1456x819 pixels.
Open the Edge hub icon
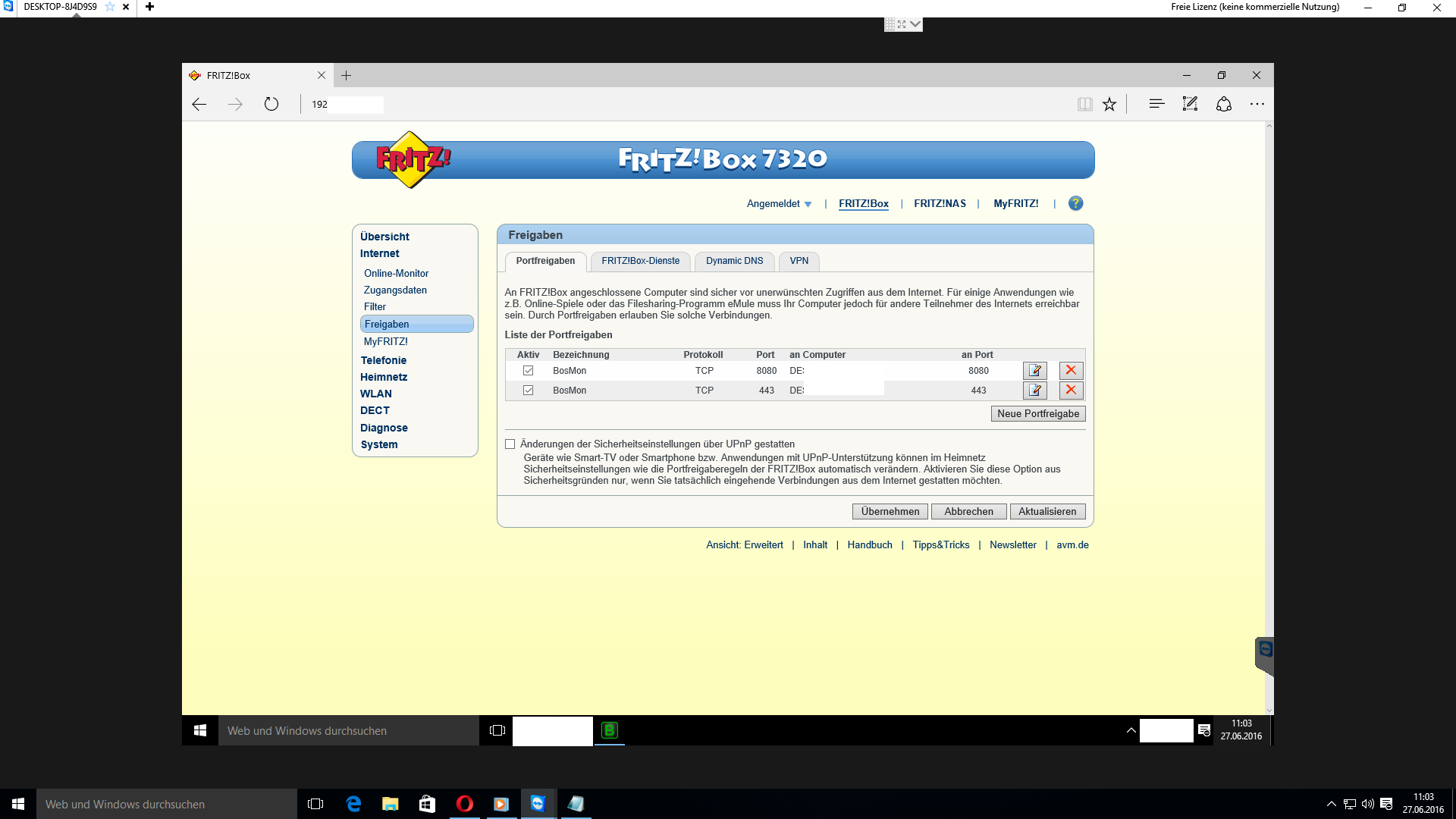coord(1156,105)
